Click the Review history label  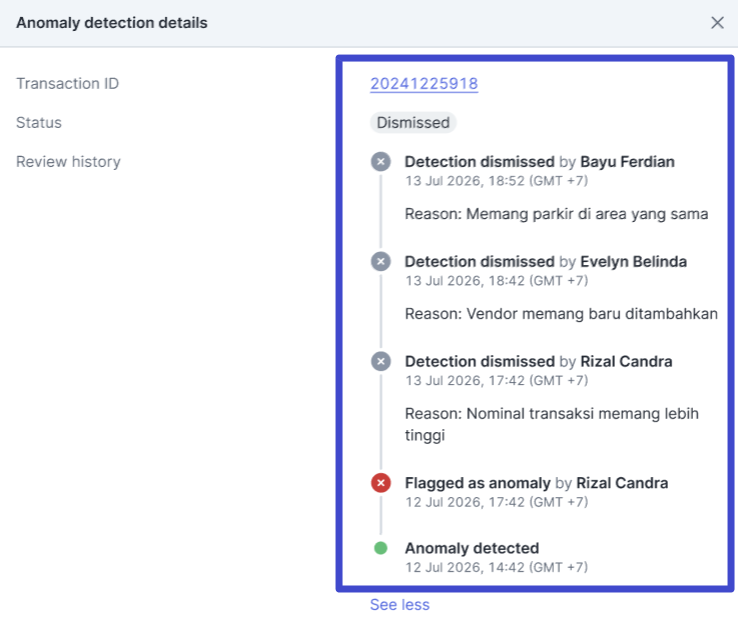(x=68, y=162)
